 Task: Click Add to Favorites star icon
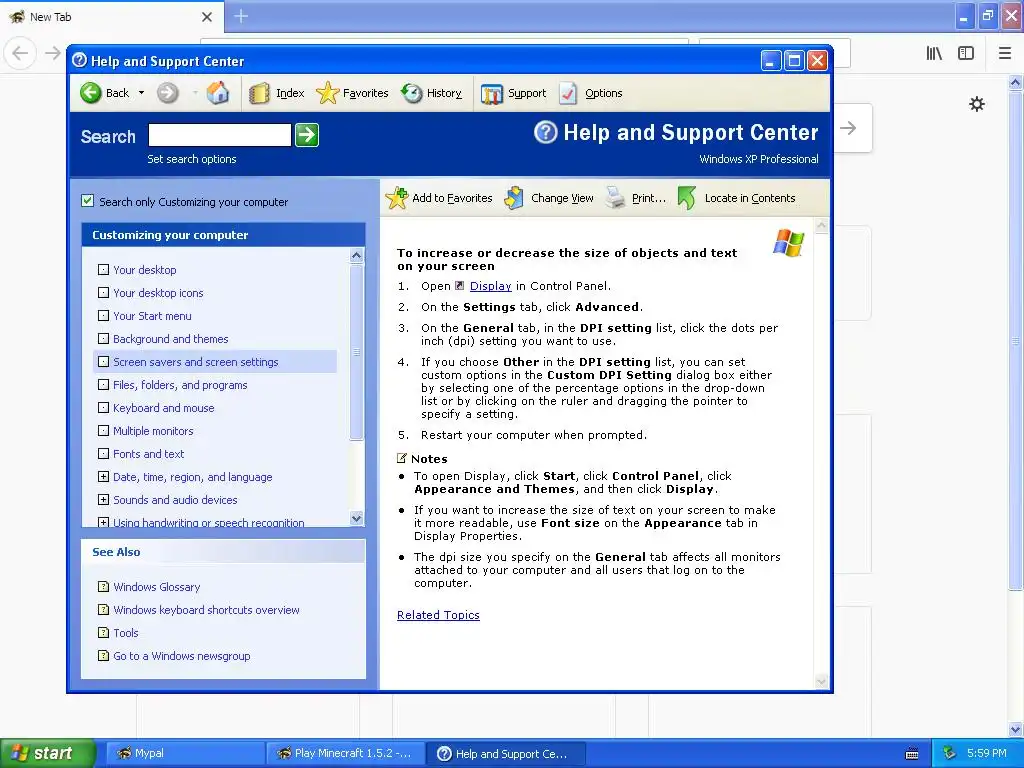click(x=396, y=197)
